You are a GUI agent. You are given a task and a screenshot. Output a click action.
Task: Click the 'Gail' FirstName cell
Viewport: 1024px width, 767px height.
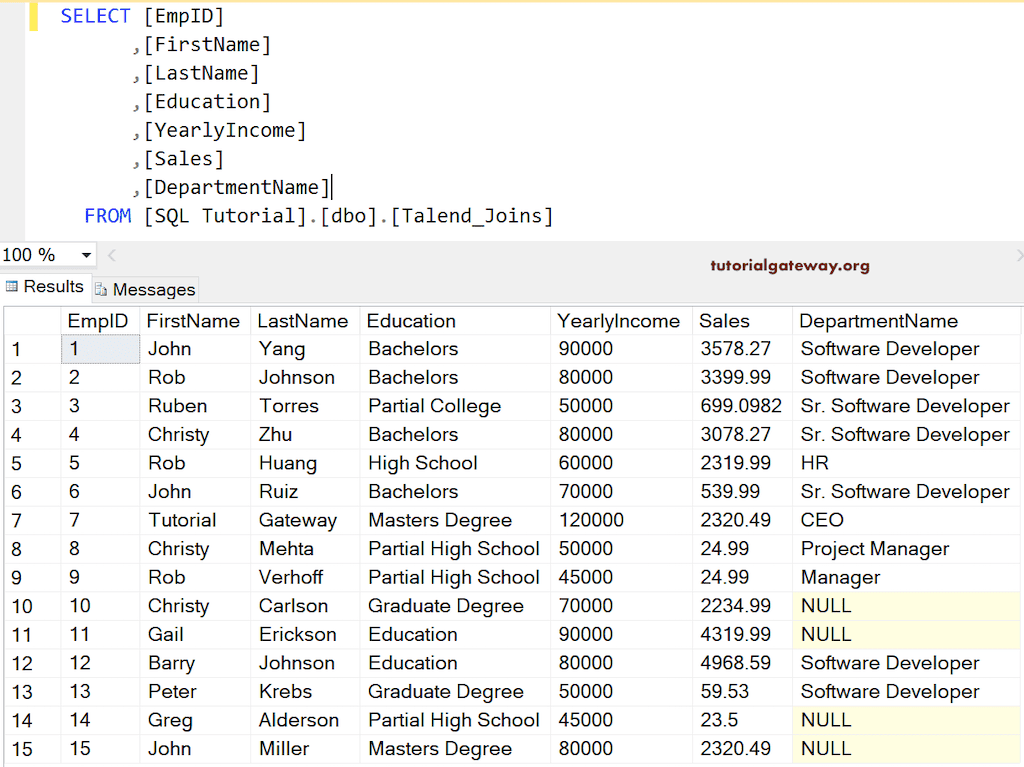coord(195,634)
